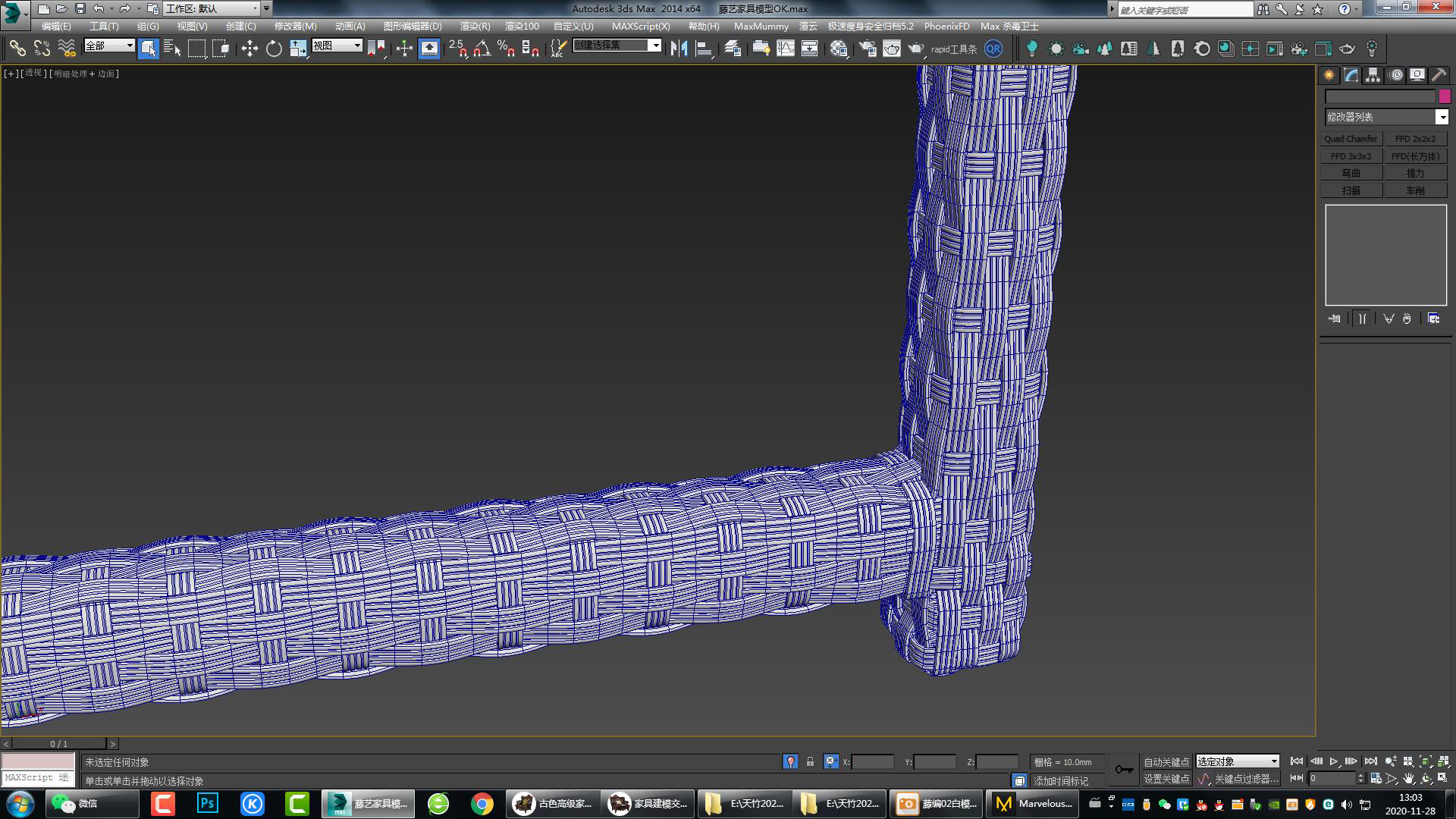Click the Mirror tool icon

[x=679, y=49]
